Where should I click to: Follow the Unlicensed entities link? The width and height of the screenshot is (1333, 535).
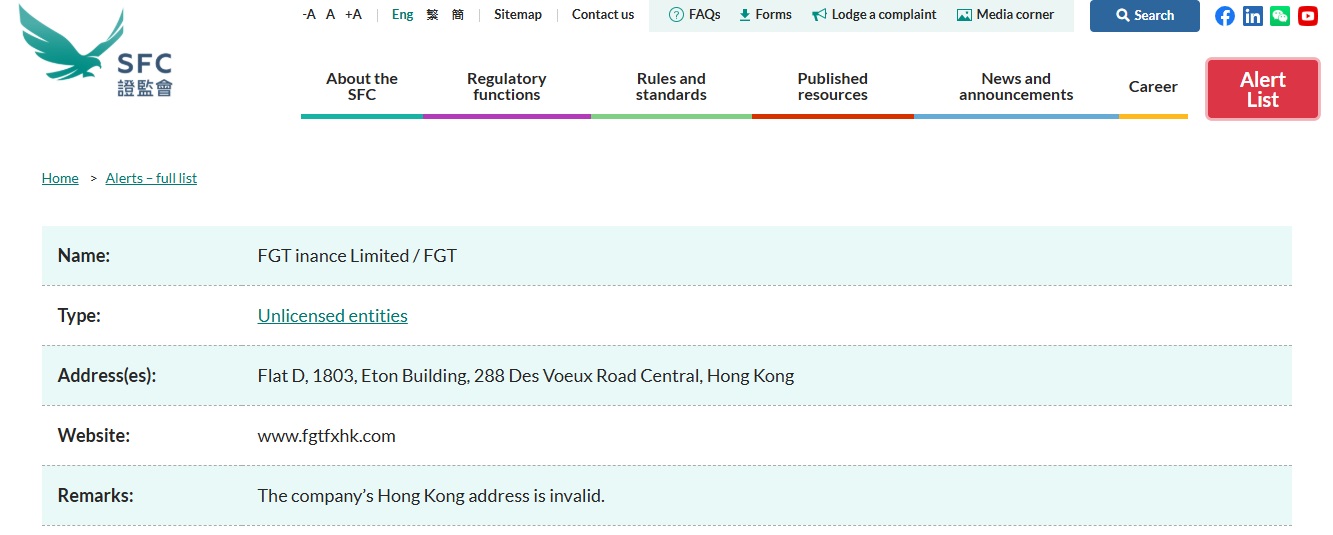pos(333,316)
